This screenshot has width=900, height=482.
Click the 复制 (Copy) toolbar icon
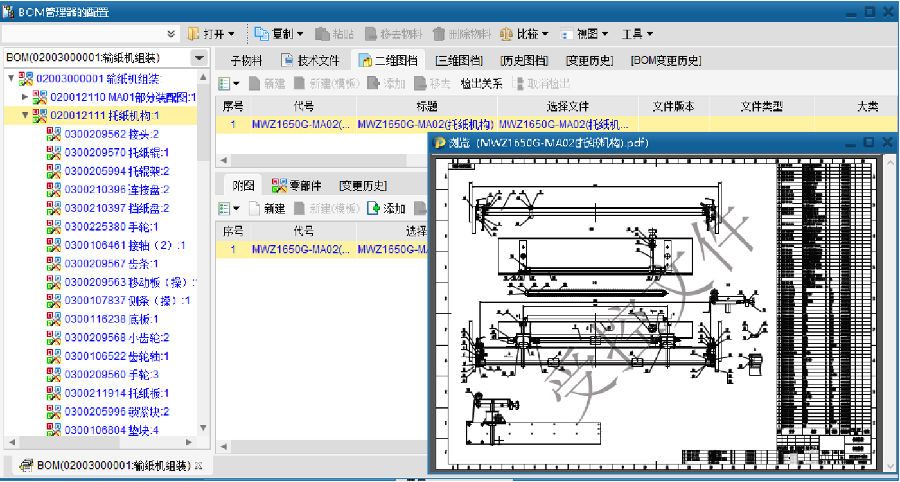[x=262, y=34]
